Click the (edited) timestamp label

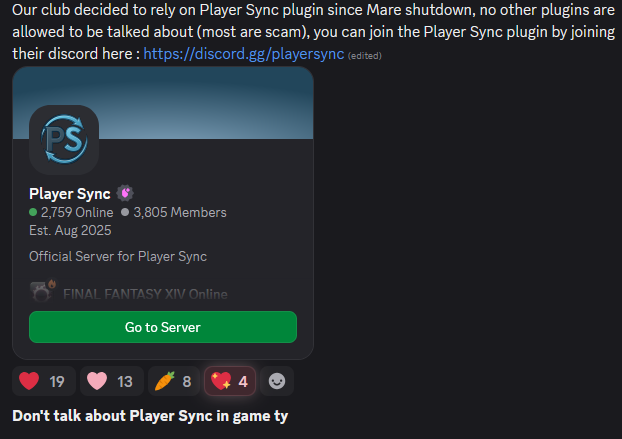365,56
